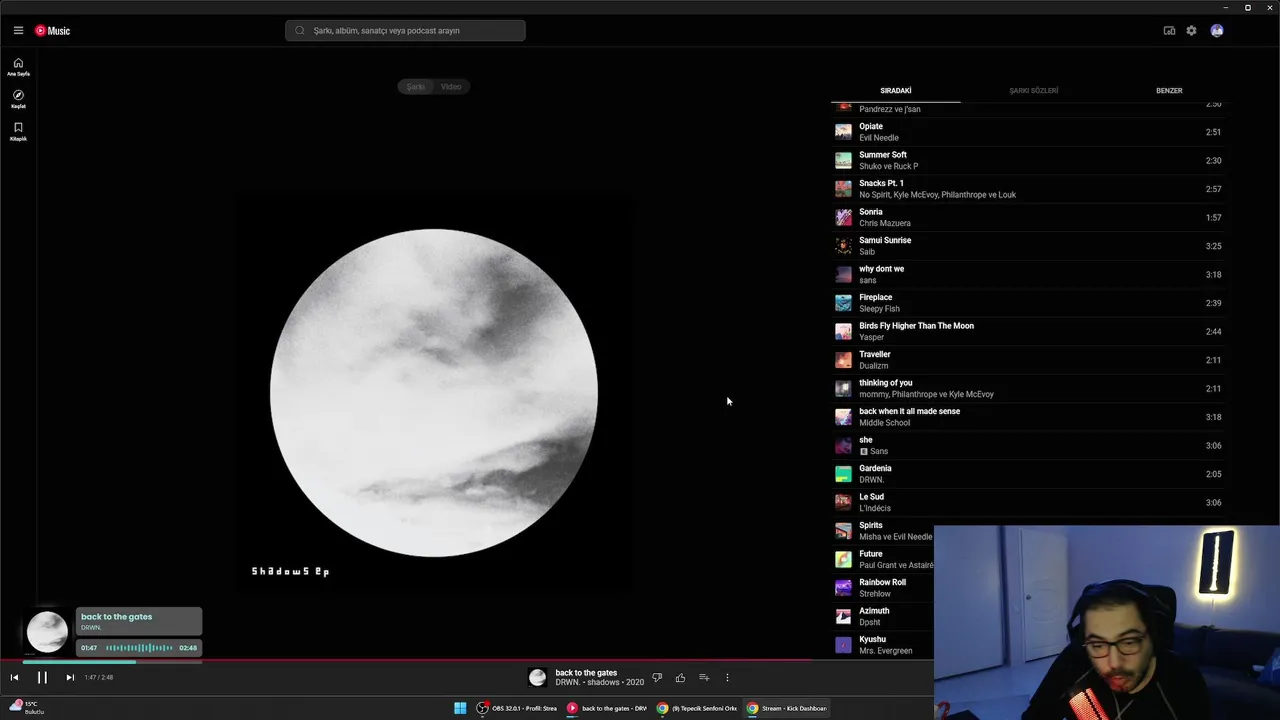Play Gardenia by DRWN.
Image resolution: width=1280 pixels, height=720 pixels.
pos(1030,474)
